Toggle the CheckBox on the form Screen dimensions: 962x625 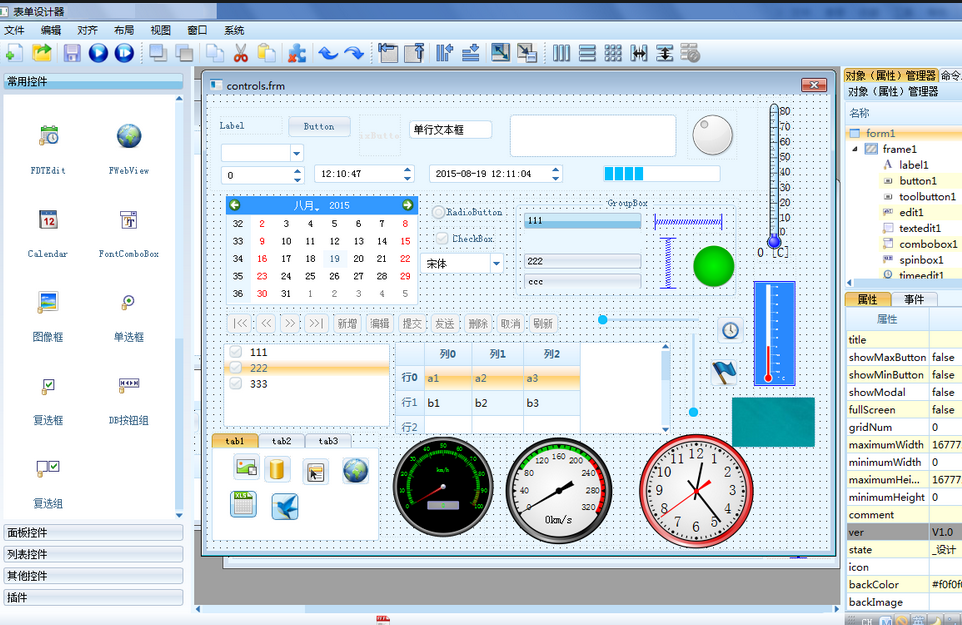pos(442,238)
